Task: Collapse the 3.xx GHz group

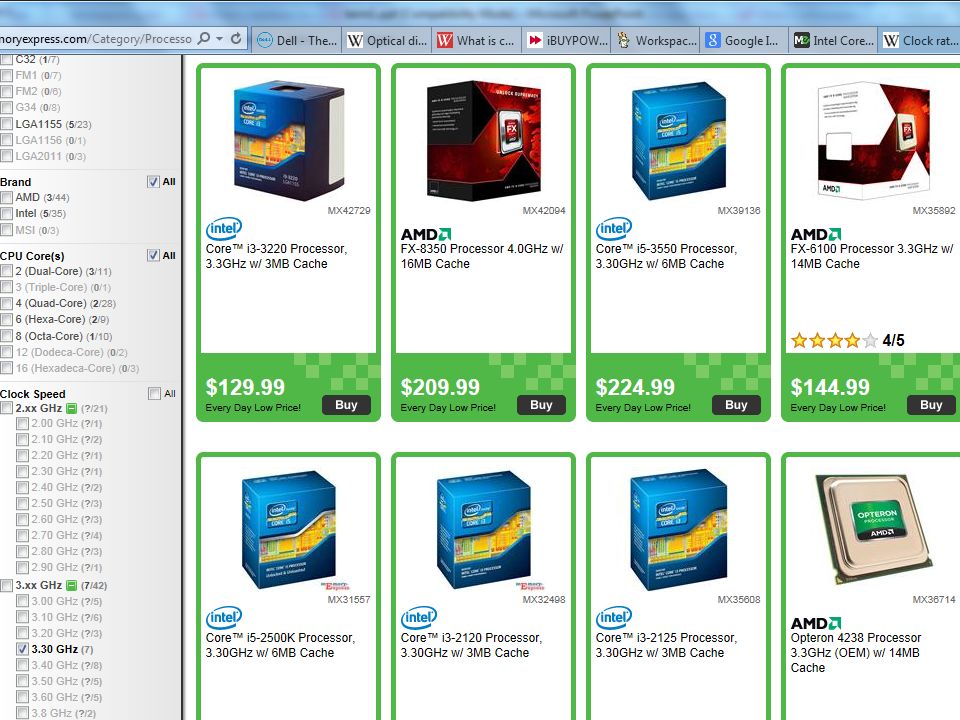Action: [x=72, y=585]
